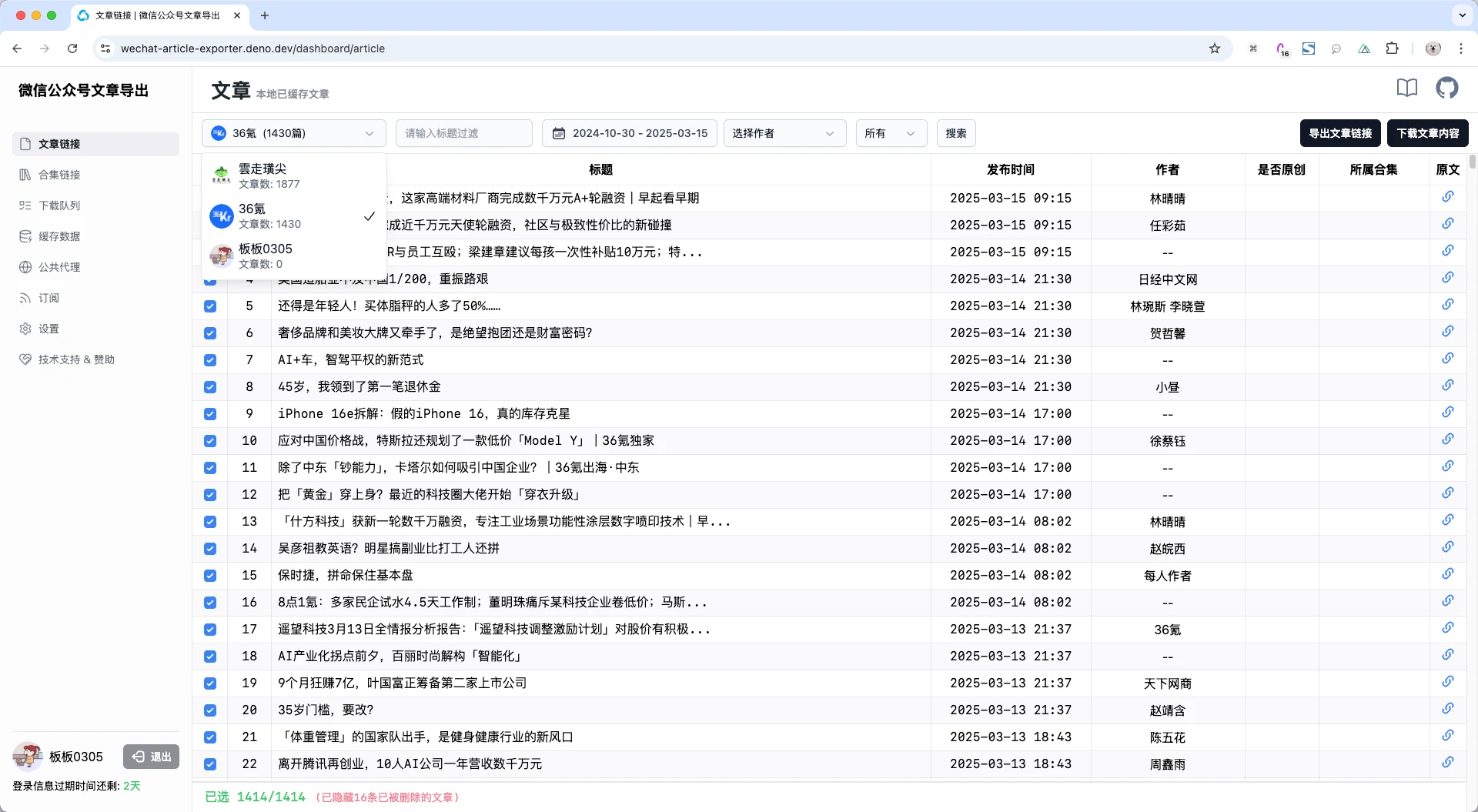Click original link icon for article 5
Image resolution: width=1478 pixels, height=812 pixels.
(1447, 305)
